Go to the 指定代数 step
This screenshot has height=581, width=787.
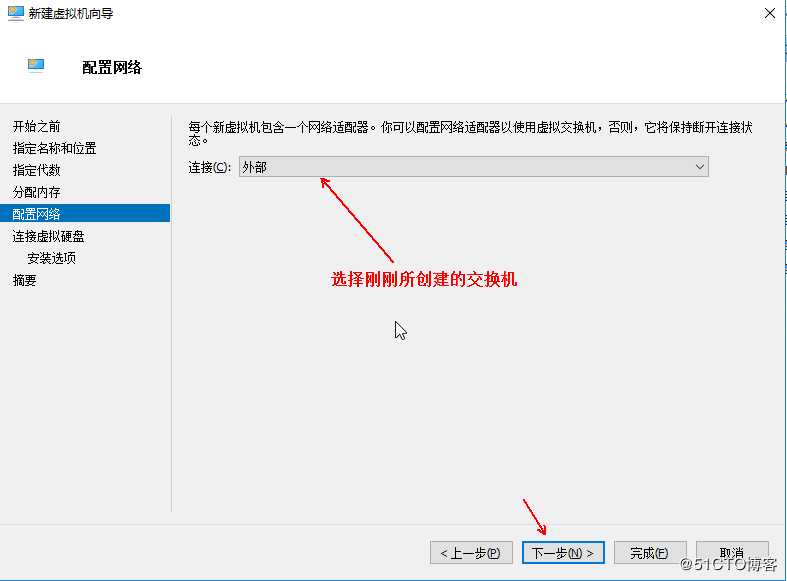[36, 171]
